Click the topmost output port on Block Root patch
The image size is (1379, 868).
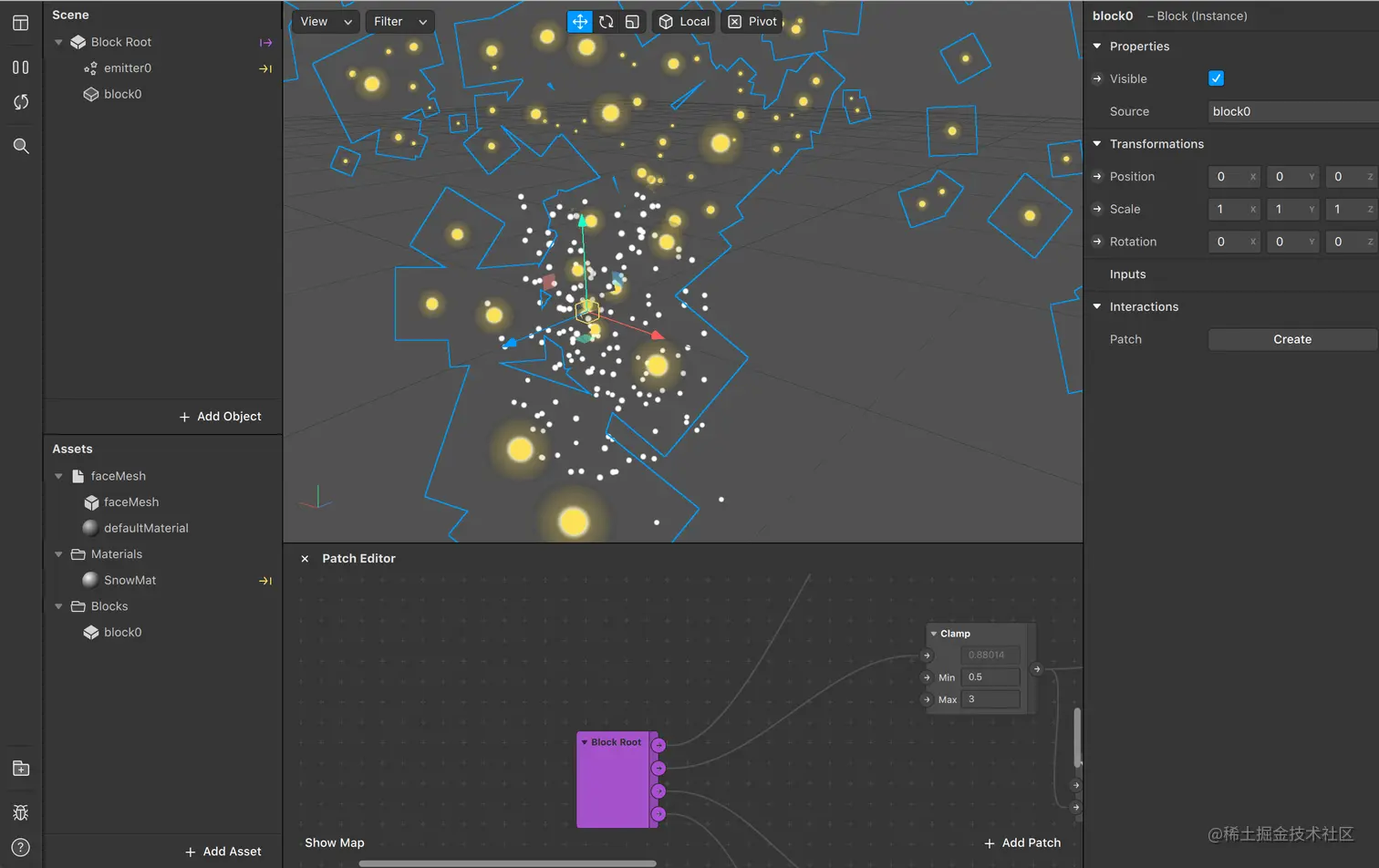658,746
